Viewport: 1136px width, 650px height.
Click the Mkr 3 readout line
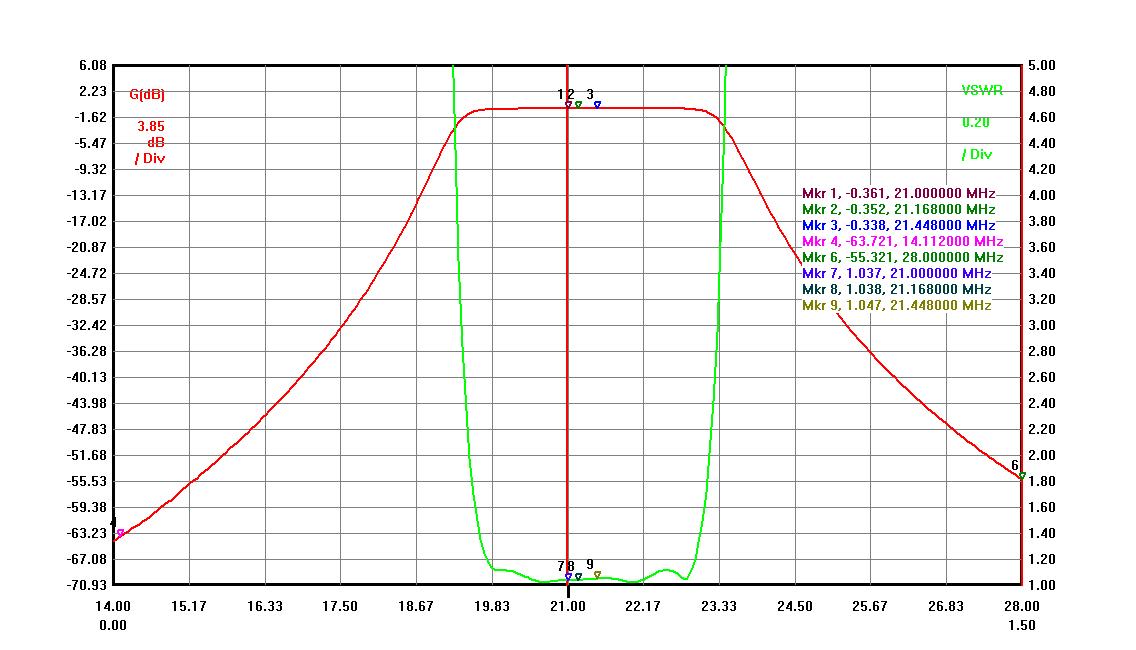coord(898,226)
